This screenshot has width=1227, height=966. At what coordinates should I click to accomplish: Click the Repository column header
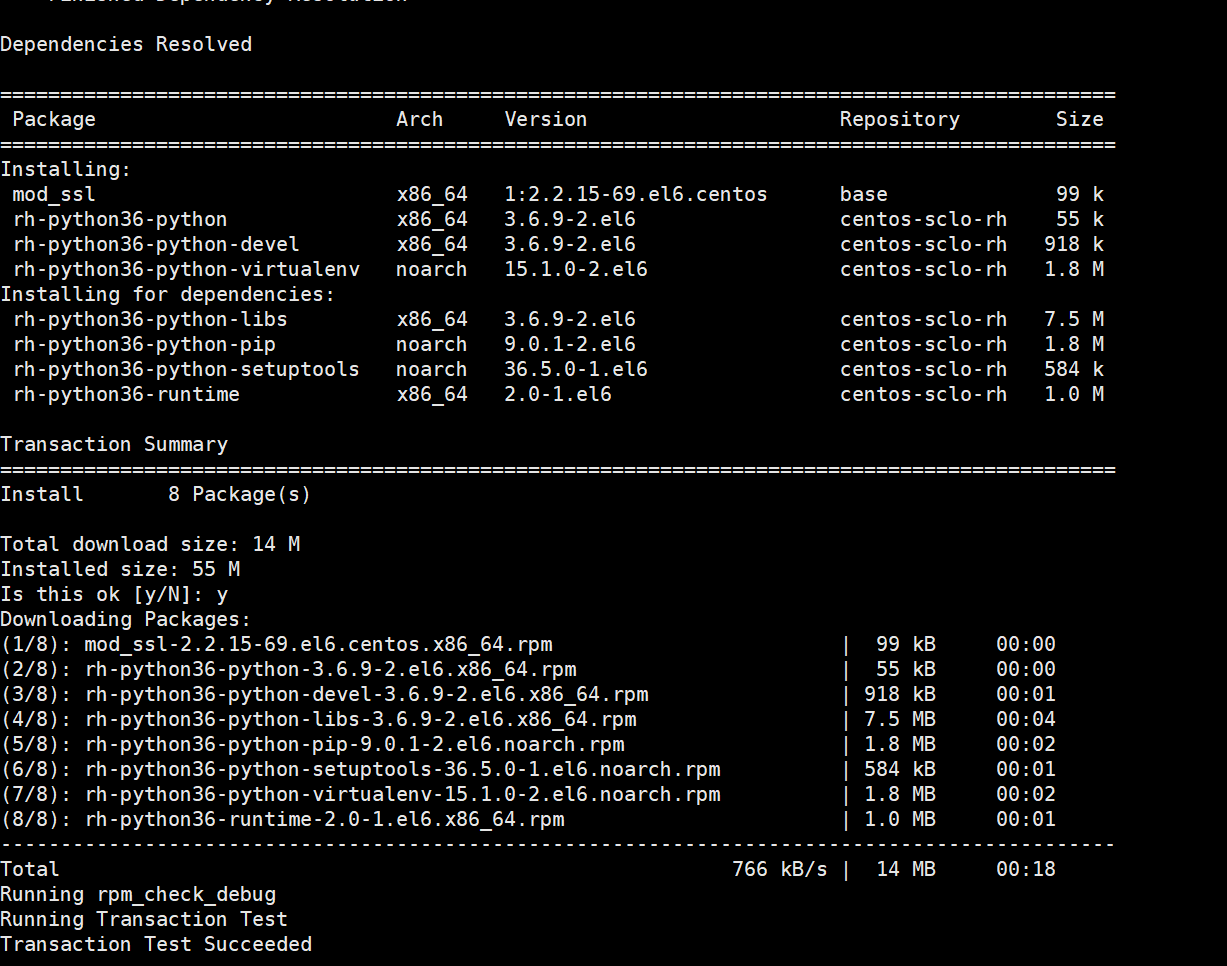[900, 119]
